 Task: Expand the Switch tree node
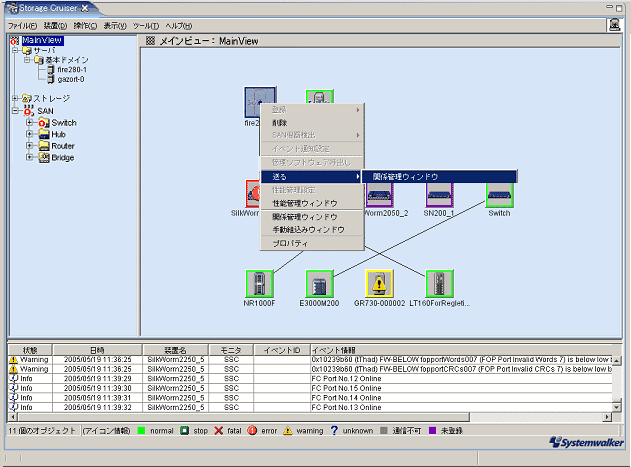29,122
